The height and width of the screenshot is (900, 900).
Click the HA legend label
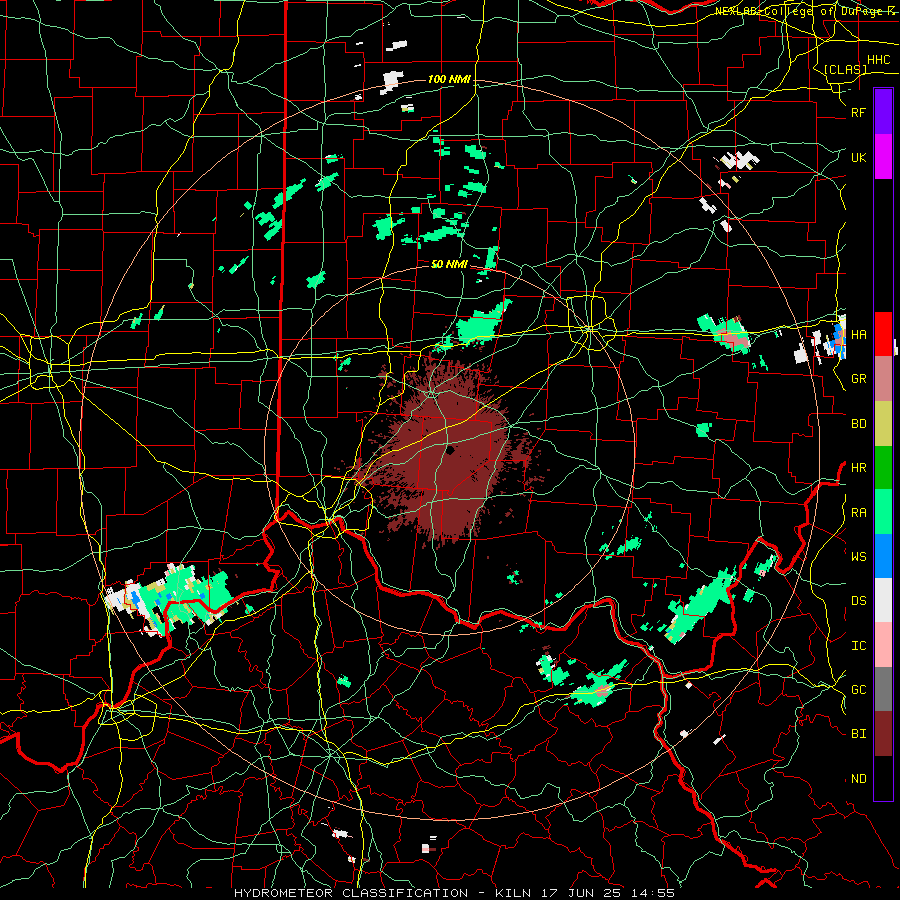click(858, 335)
